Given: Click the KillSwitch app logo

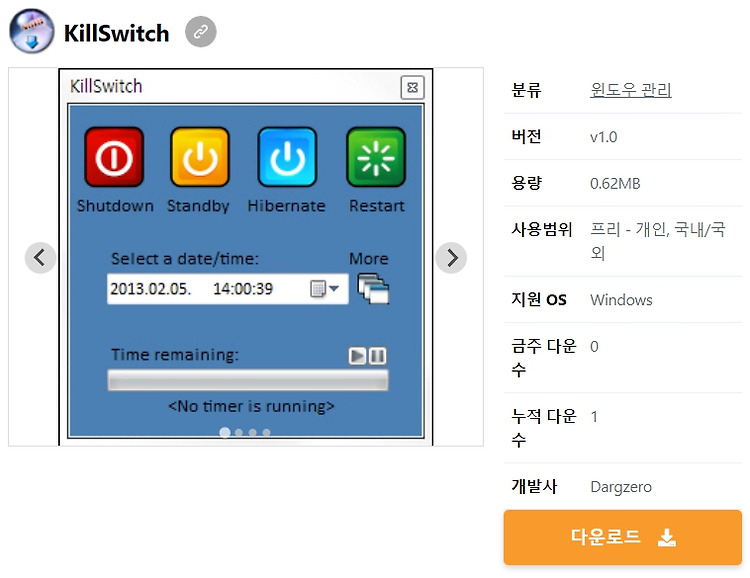Looking at the screenshot, I should [32, 31].
